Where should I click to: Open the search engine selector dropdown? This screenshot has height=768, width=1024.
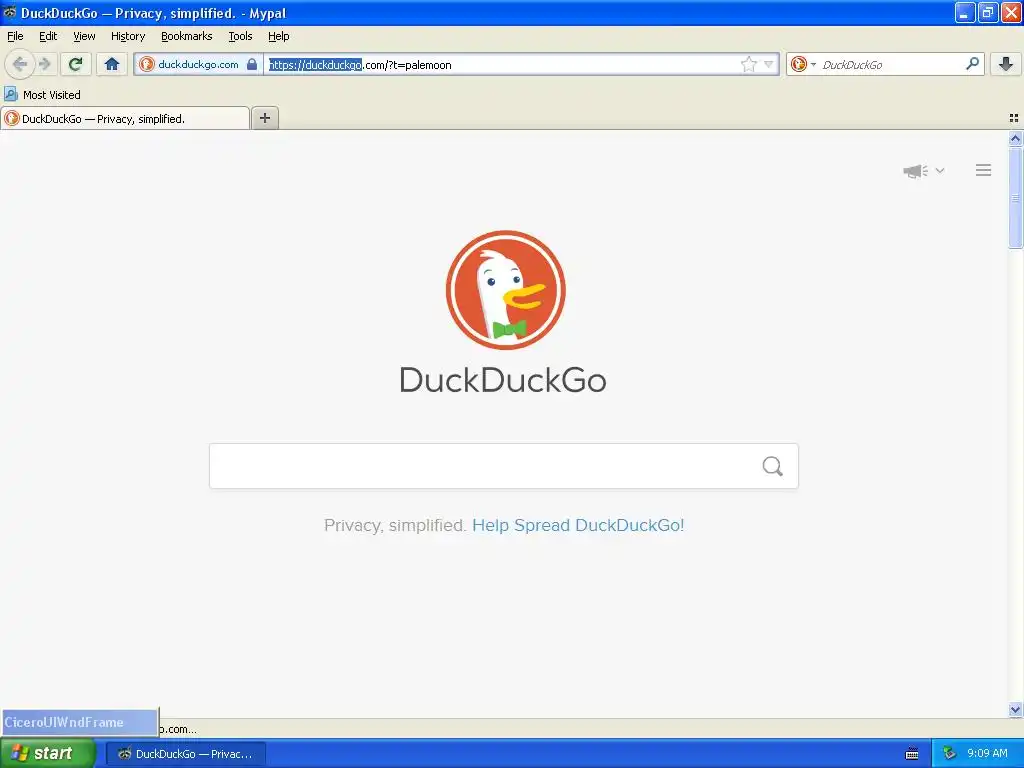[x=803, y=64]
